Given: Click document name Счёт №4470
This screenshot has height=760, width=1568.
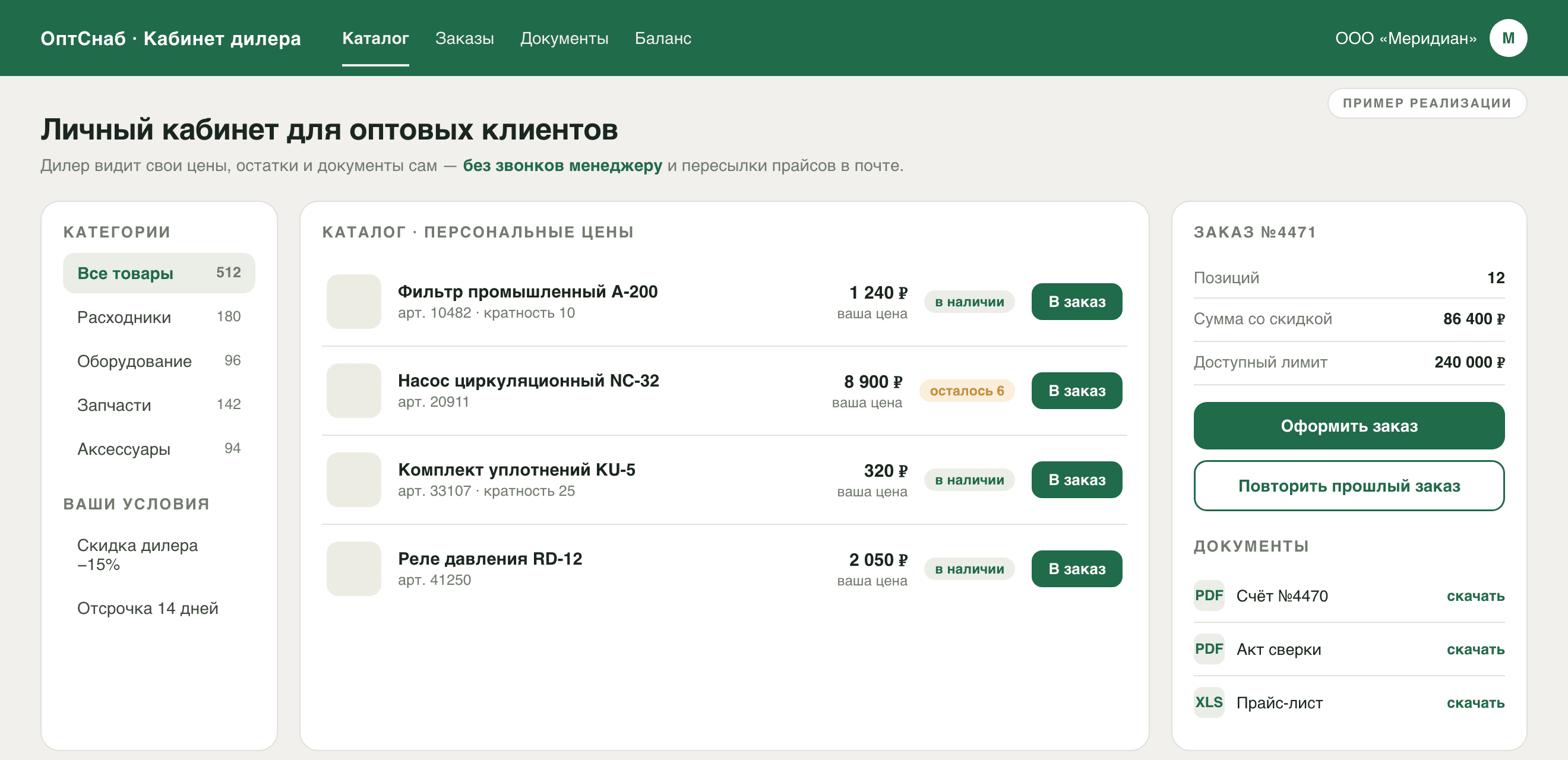Looking at the screenshot, I should (1282, 596).
